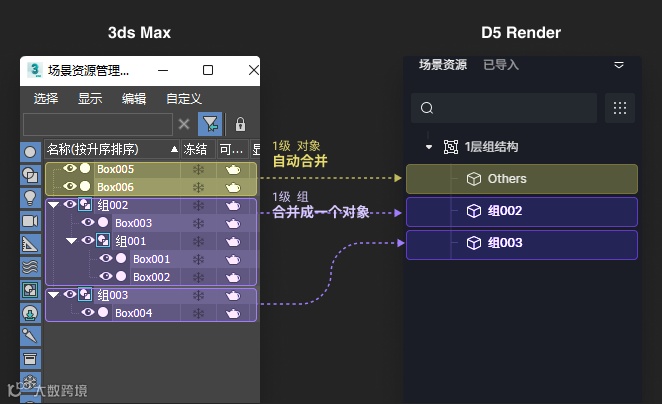The image size is (662, 404).
Task: Collapse the 组003 tree node
Action: (x=54, y=295)
